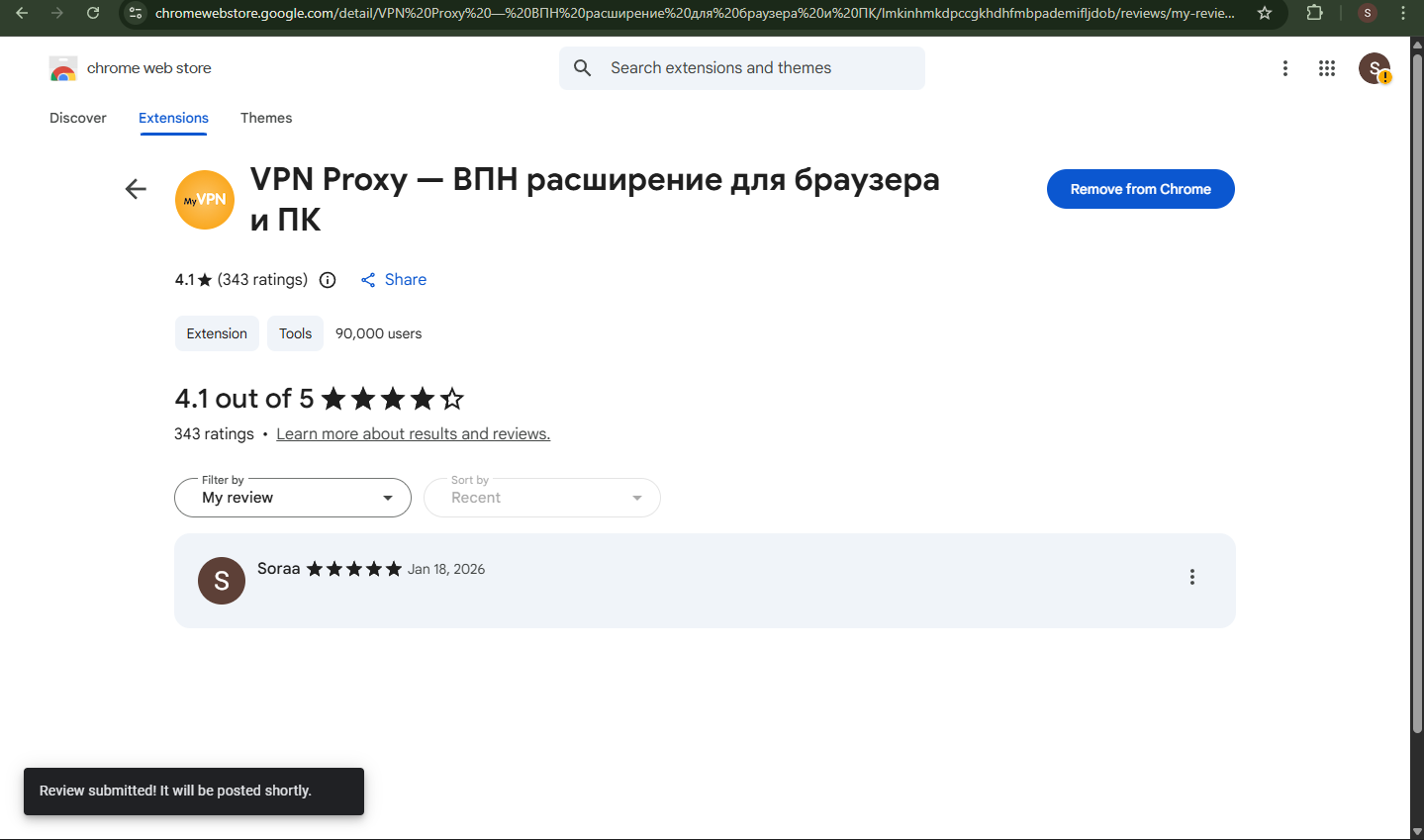Open ratings info icon beside 343 ratings
This screenshot has width=1424, height=840.
tap(328, 280)
